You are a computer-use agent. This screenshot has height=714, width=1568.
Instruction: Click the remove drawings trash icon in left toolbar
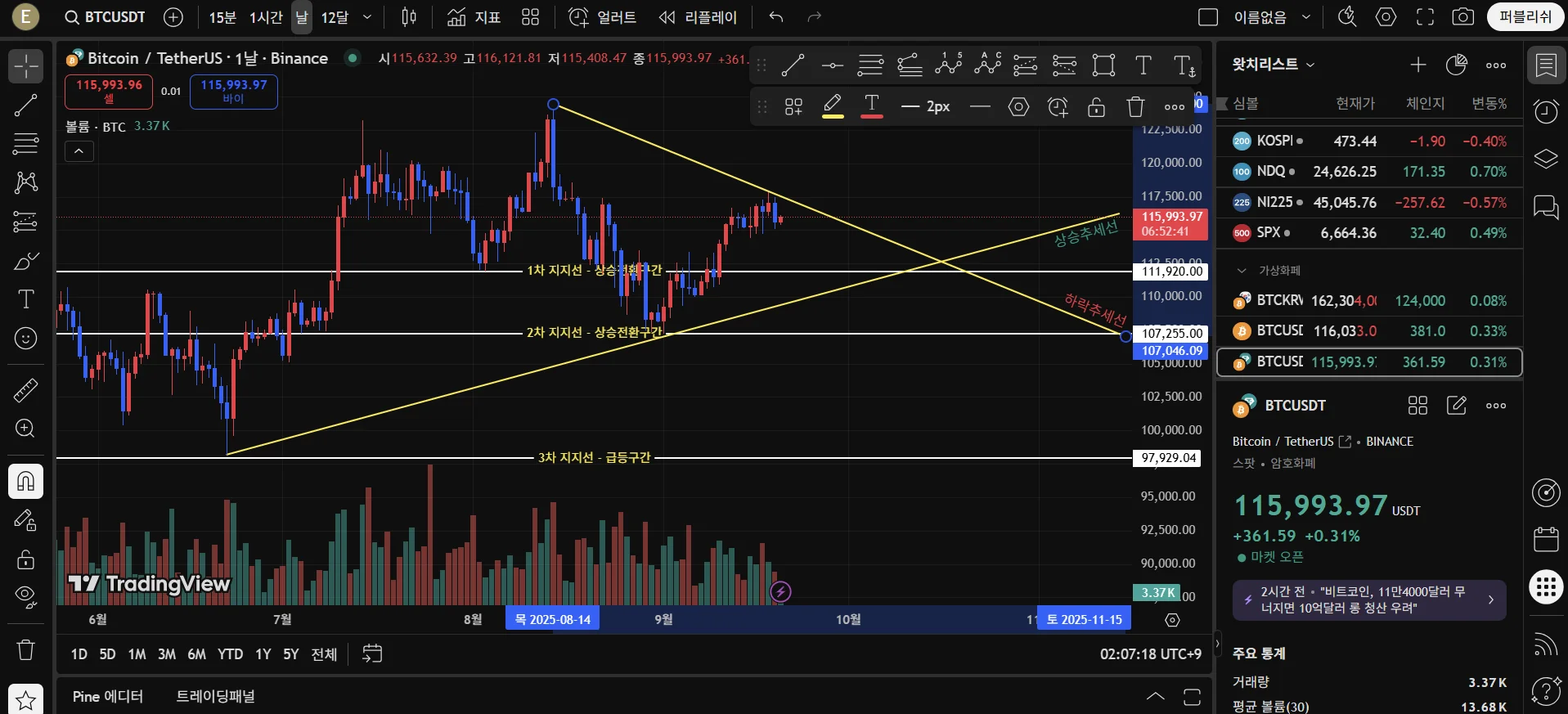click(25, 650)
